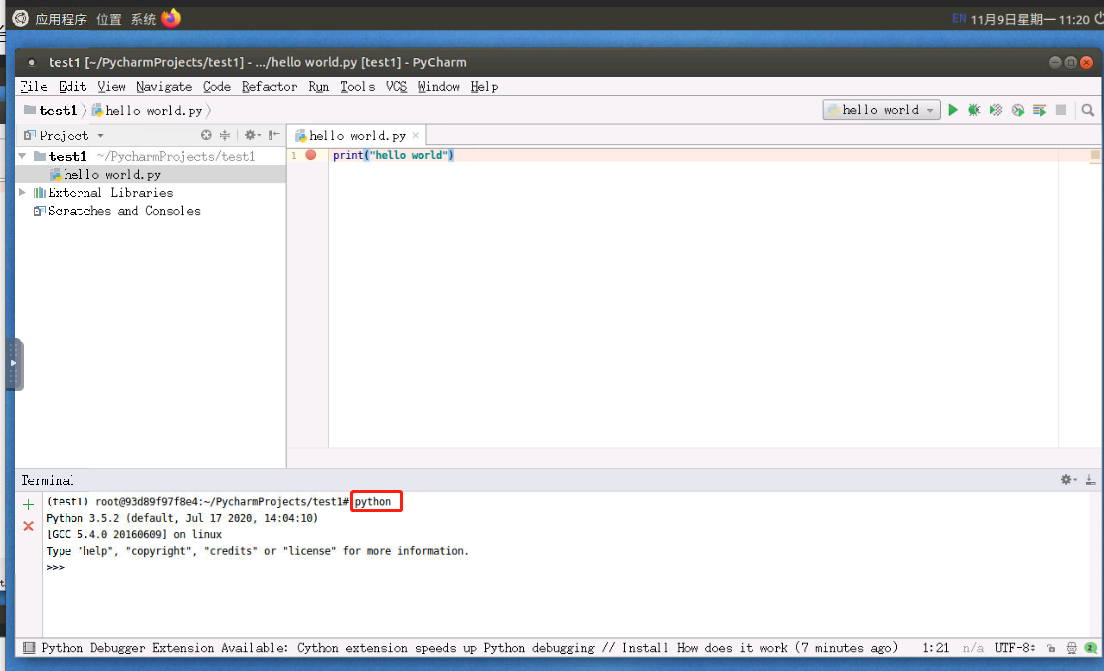Open the inspector (Hector) icon in status bar
This screenshot has height=671, width=1104.
click(x=1071, y=648)
